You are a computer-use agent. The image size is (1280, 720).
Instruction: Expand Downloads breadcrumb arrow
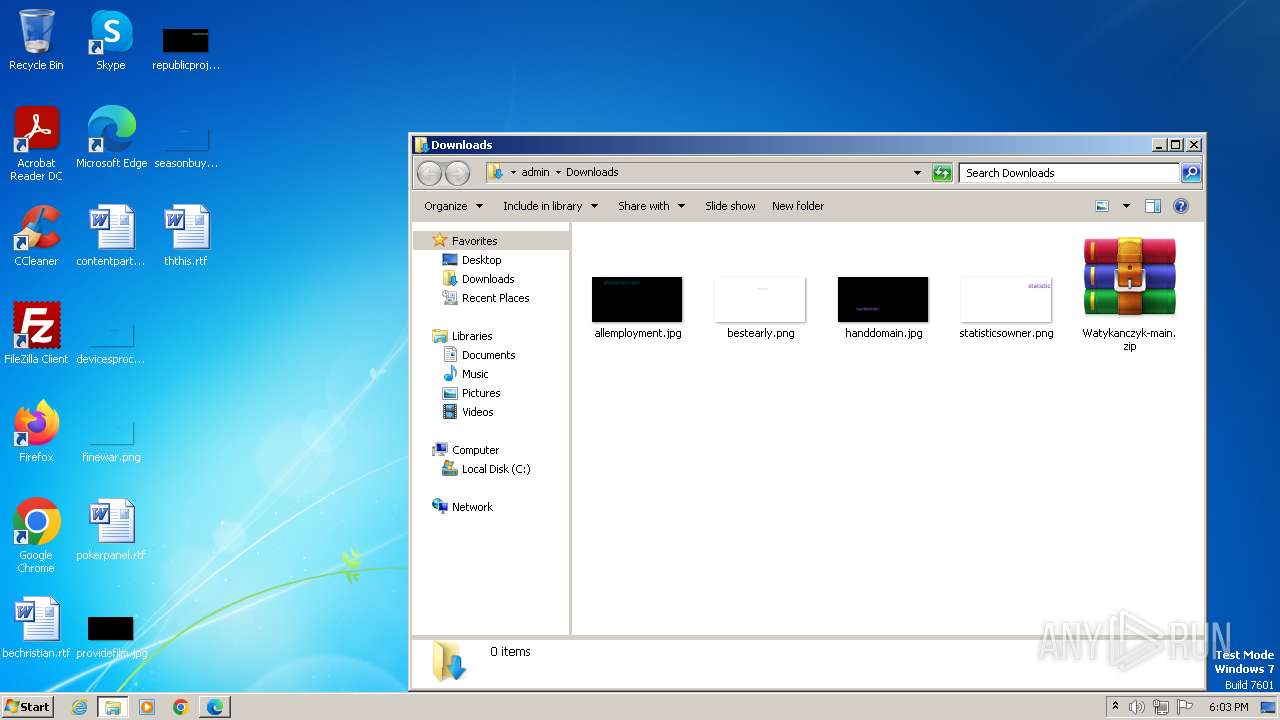point(558,173)
